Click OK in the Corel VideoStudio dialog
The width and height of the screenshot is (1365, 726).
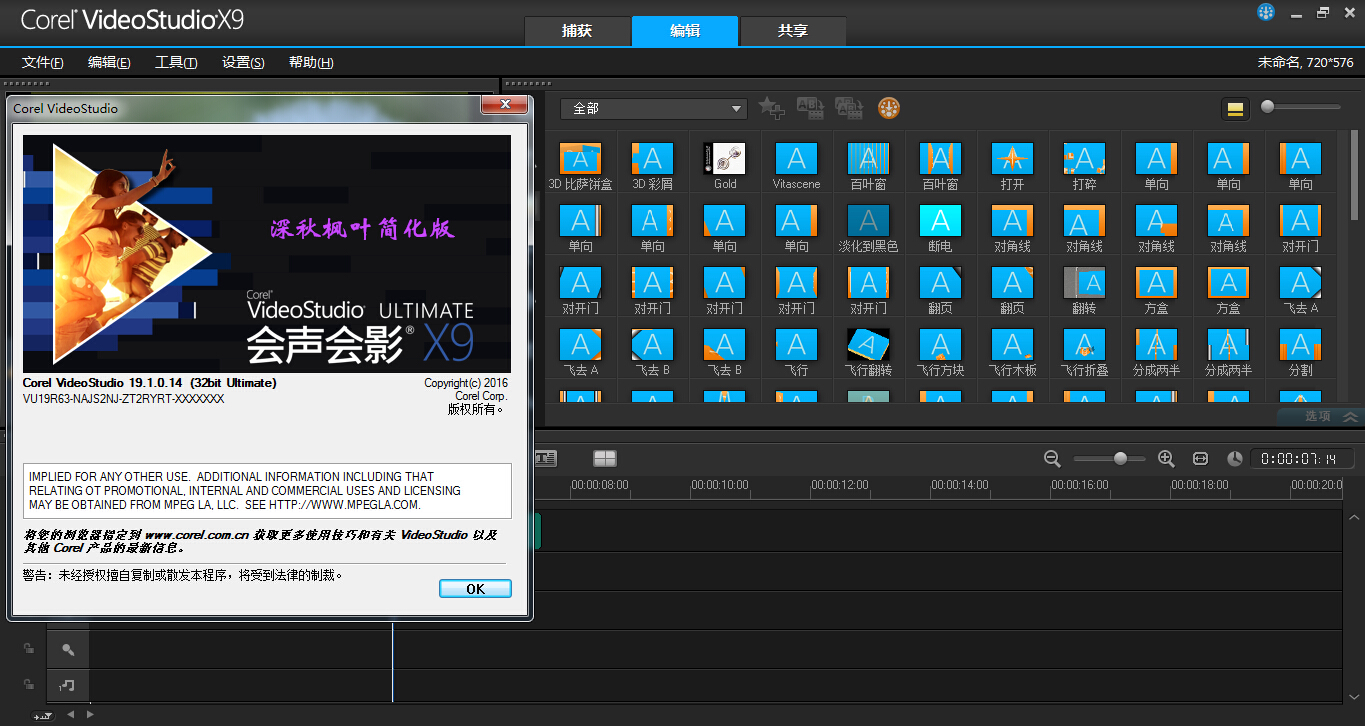[x=475, y=589]
